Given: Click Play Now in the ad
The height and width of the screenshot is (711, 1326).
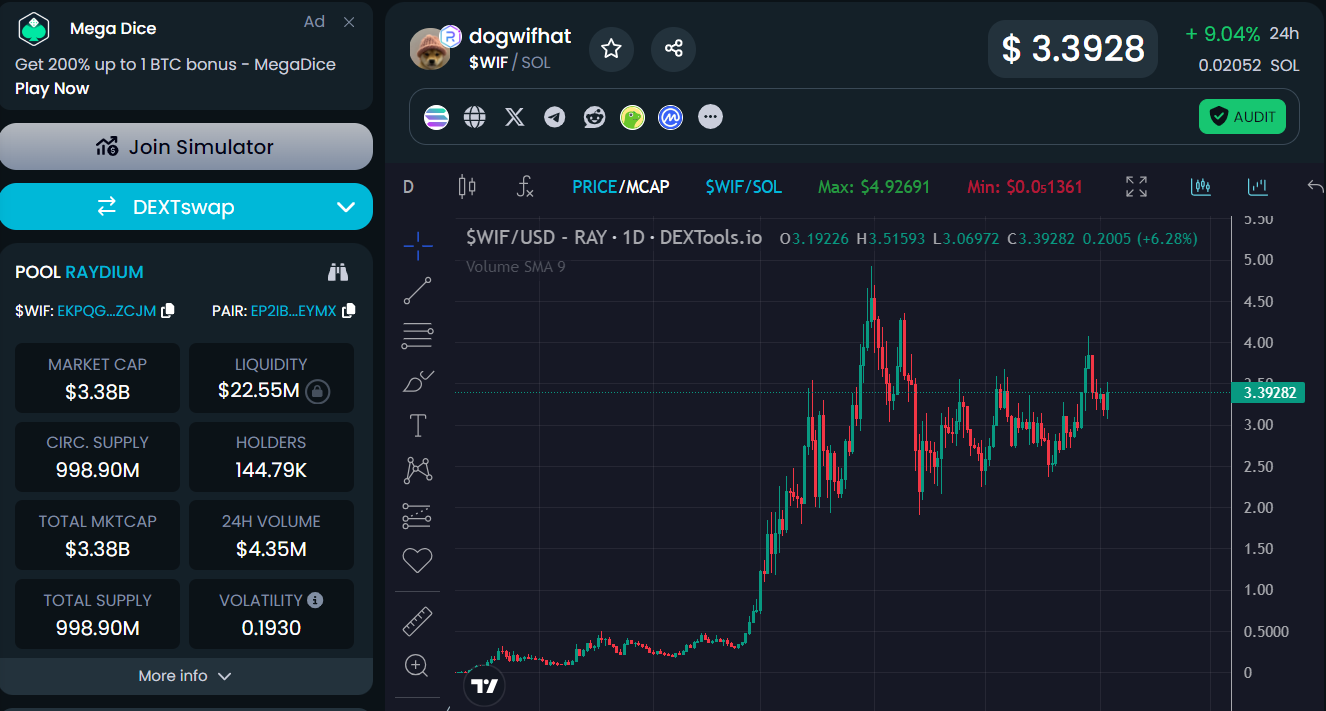Looking at the screenshot, I should [52, 89].
